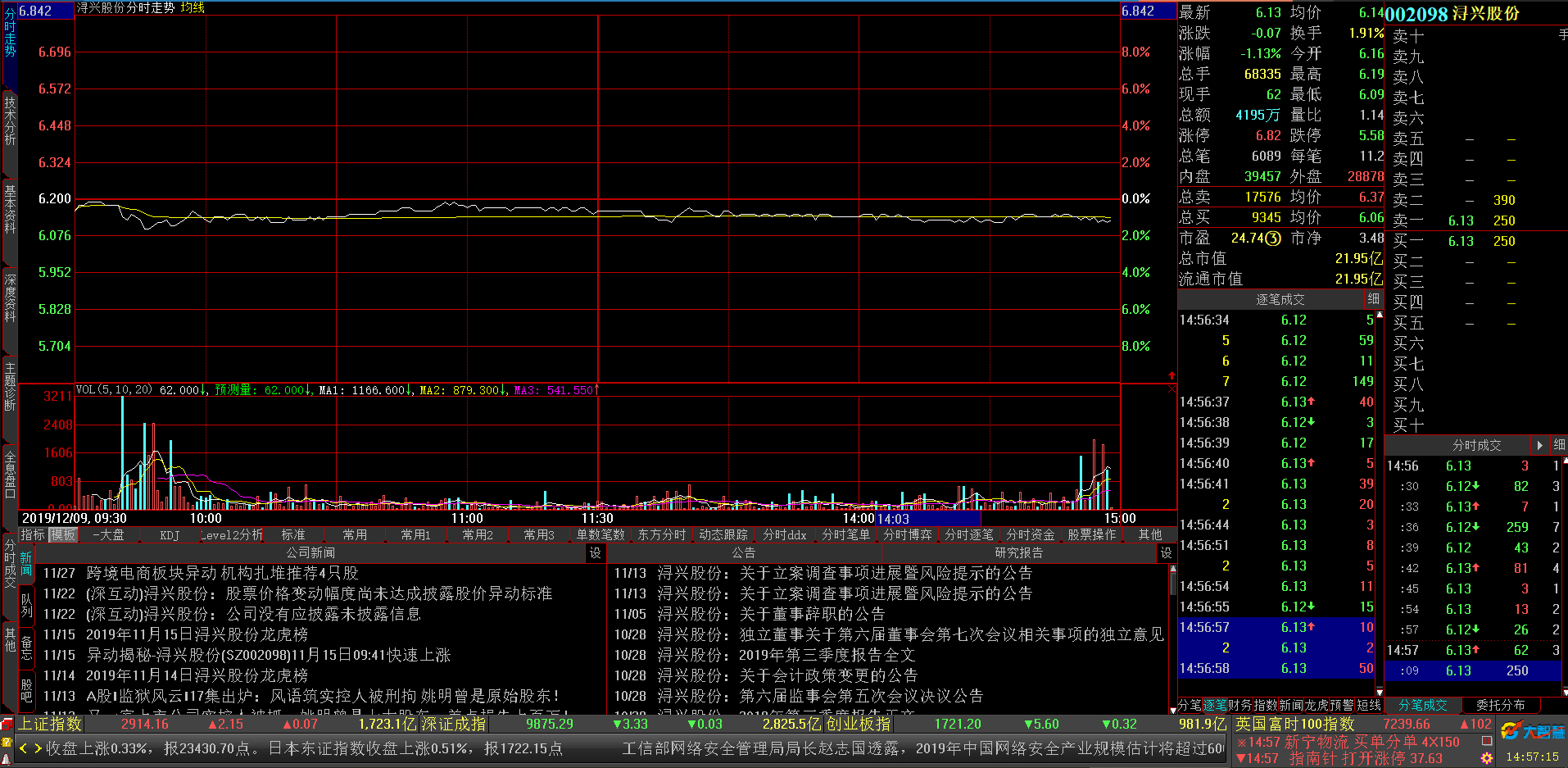Select the KDJ indicator tab
The image size is (1568, 768).
[x=170, y=535]
